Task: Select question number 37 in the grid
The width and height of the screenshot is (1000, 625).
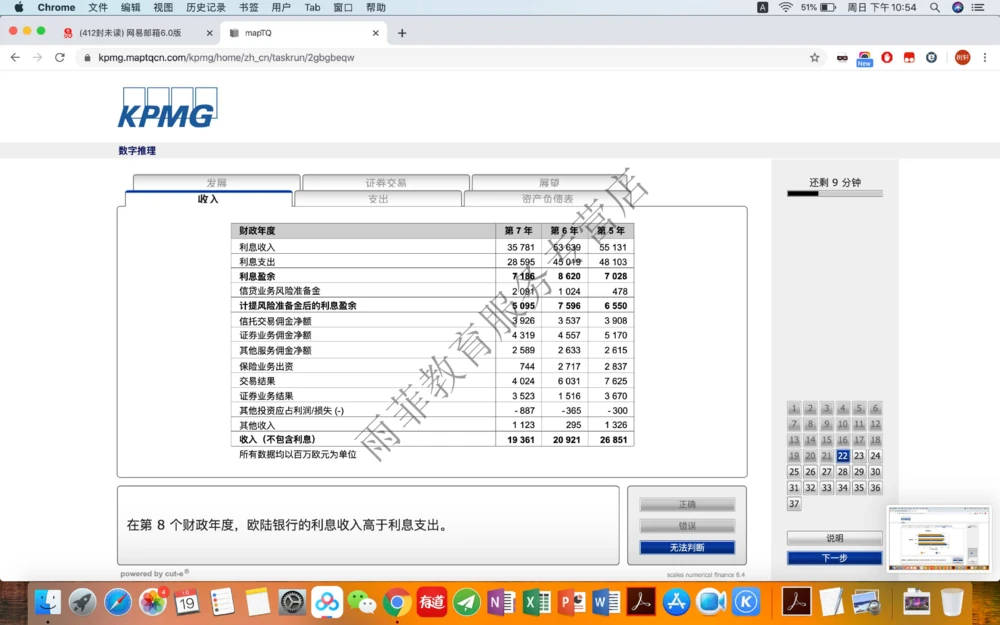Action: pyautogui.click(x=793, y=504)
